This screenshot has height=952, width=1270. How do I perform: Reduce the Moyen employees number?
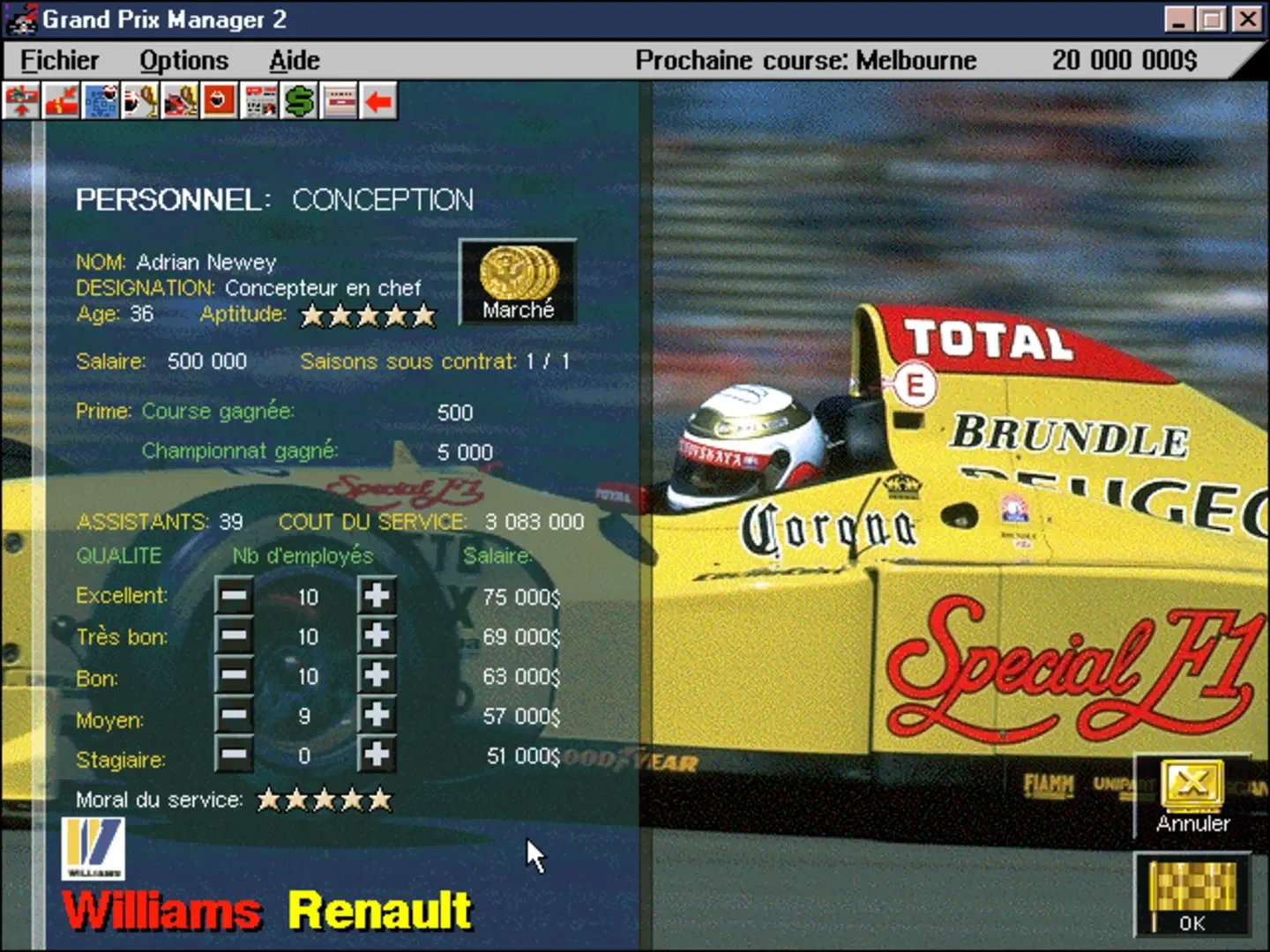click(x=234, y=715)
